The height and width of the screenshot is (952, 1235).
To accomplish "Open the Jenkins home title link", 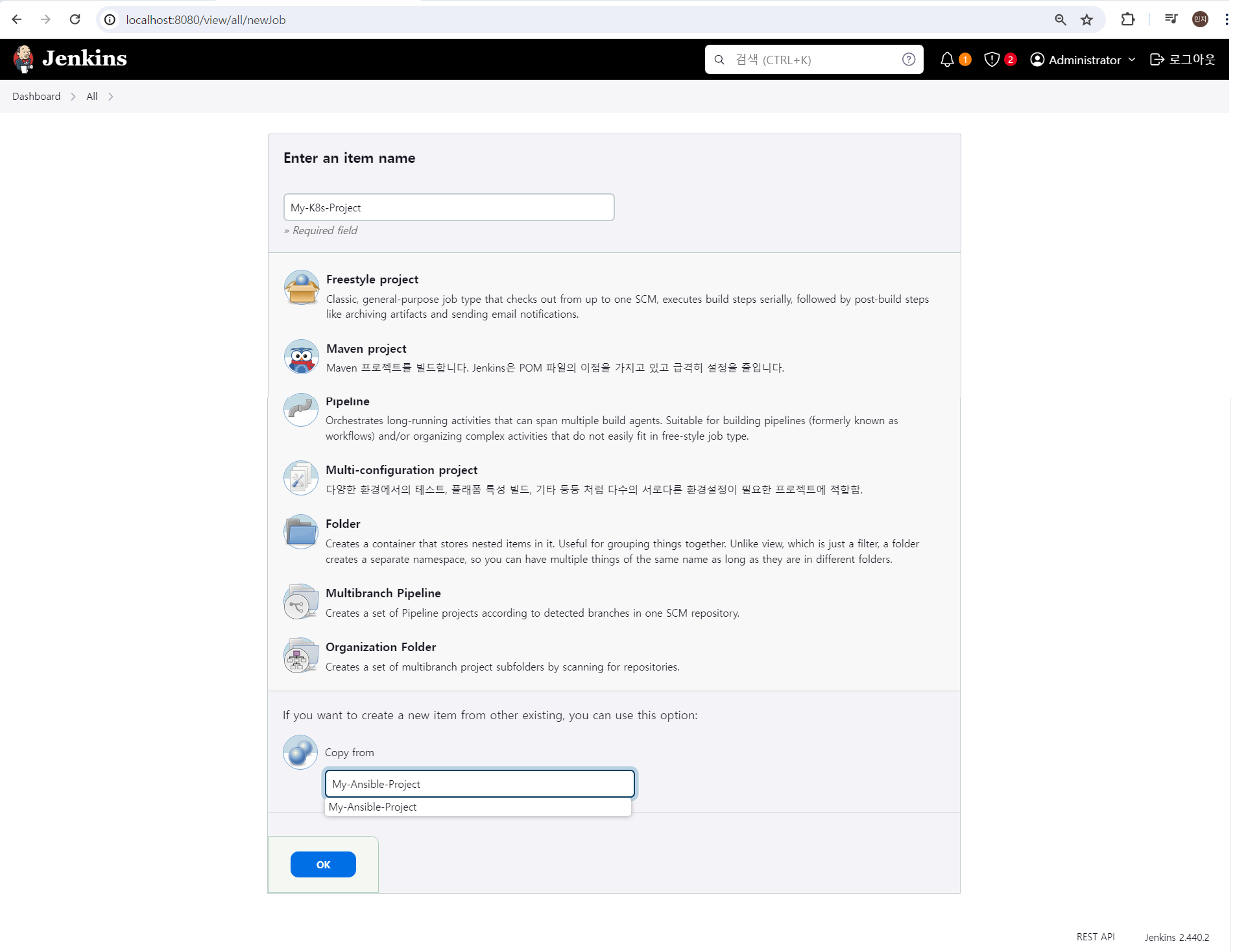I will [x=84, y=58].
